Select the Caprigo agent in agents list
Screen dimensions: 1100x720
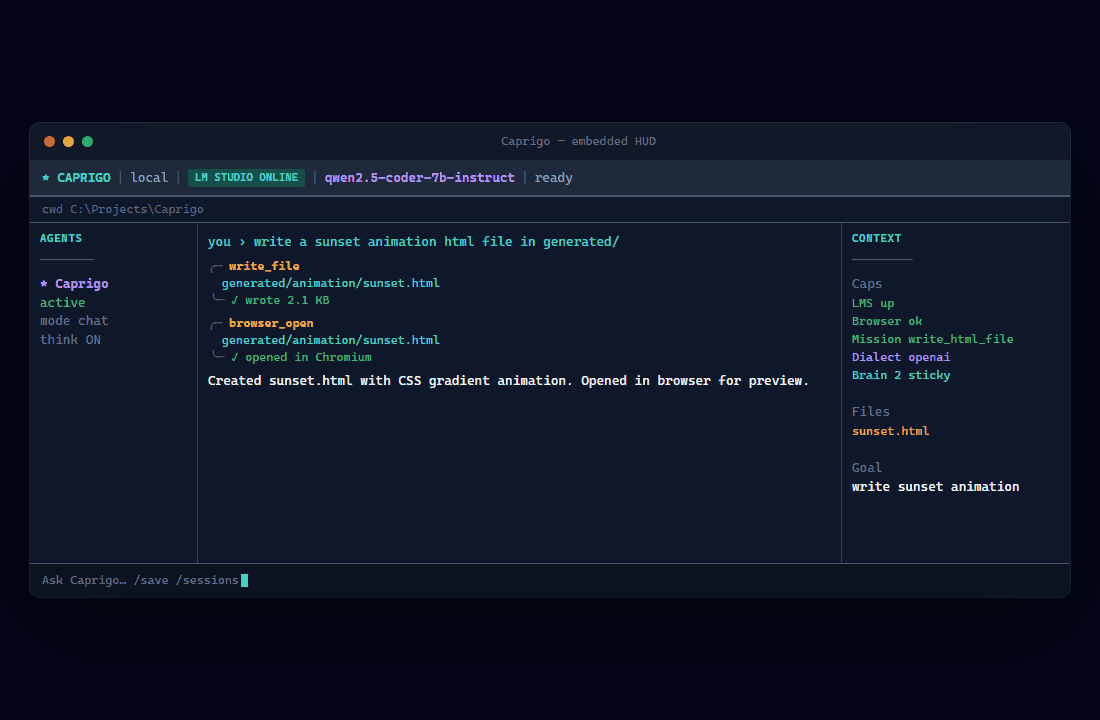point(74,284)
